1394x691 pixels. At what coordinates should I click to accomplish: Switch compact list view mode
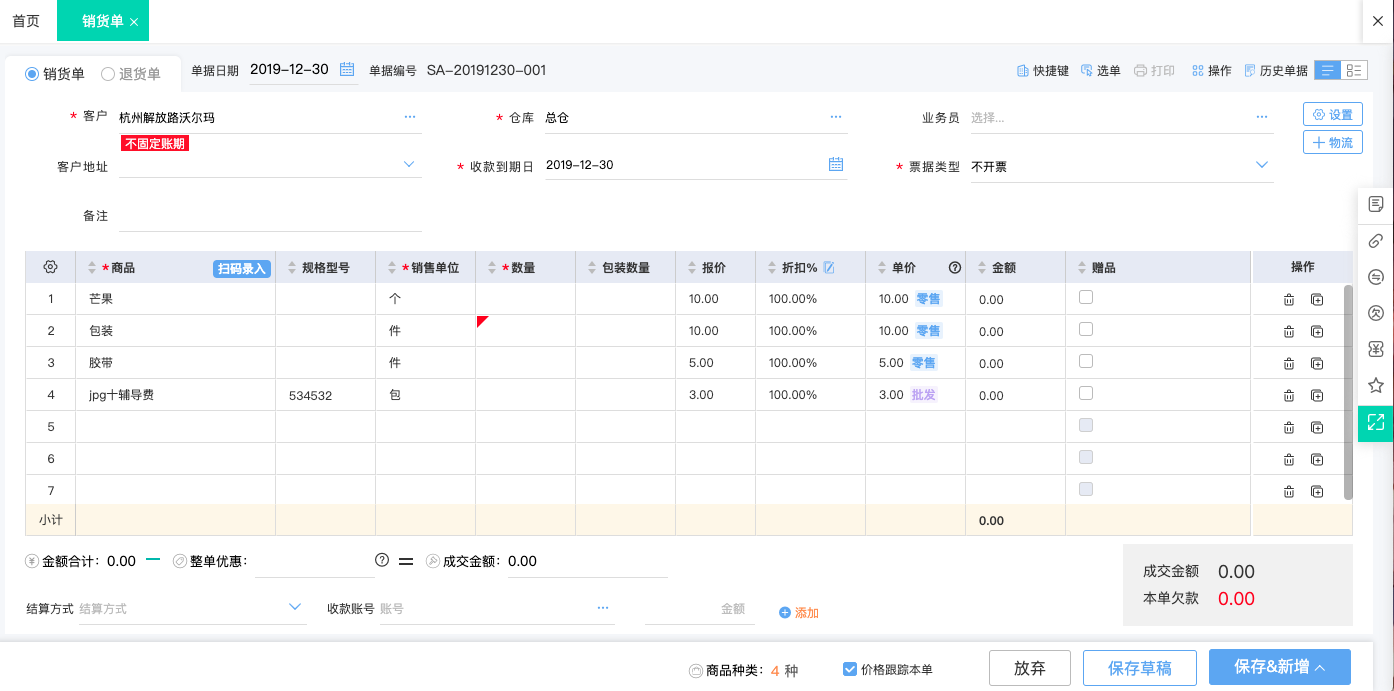1356,70
